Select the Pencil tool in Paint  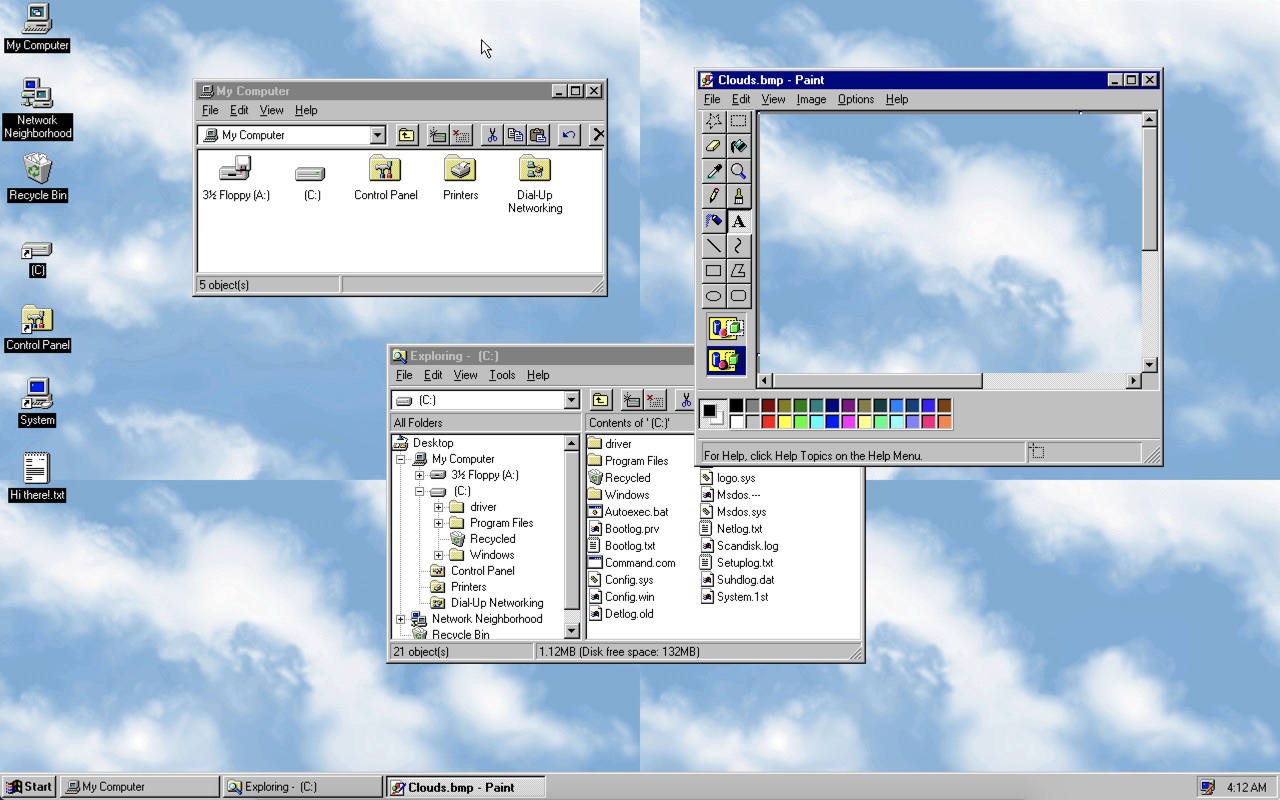713,196
